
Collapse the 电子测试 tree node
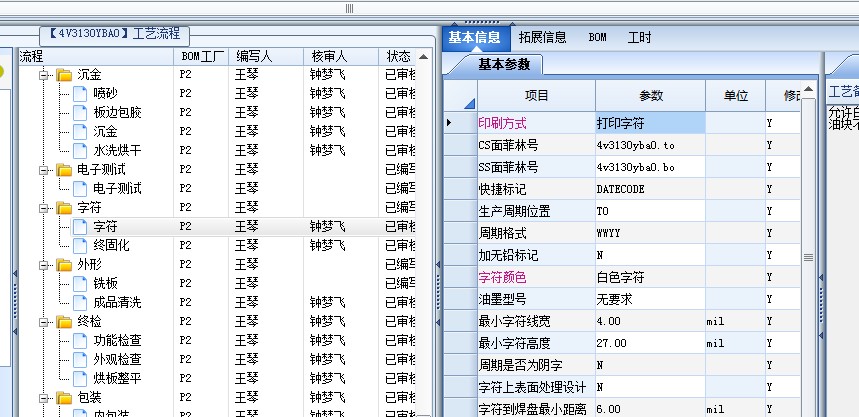[43, 170]
